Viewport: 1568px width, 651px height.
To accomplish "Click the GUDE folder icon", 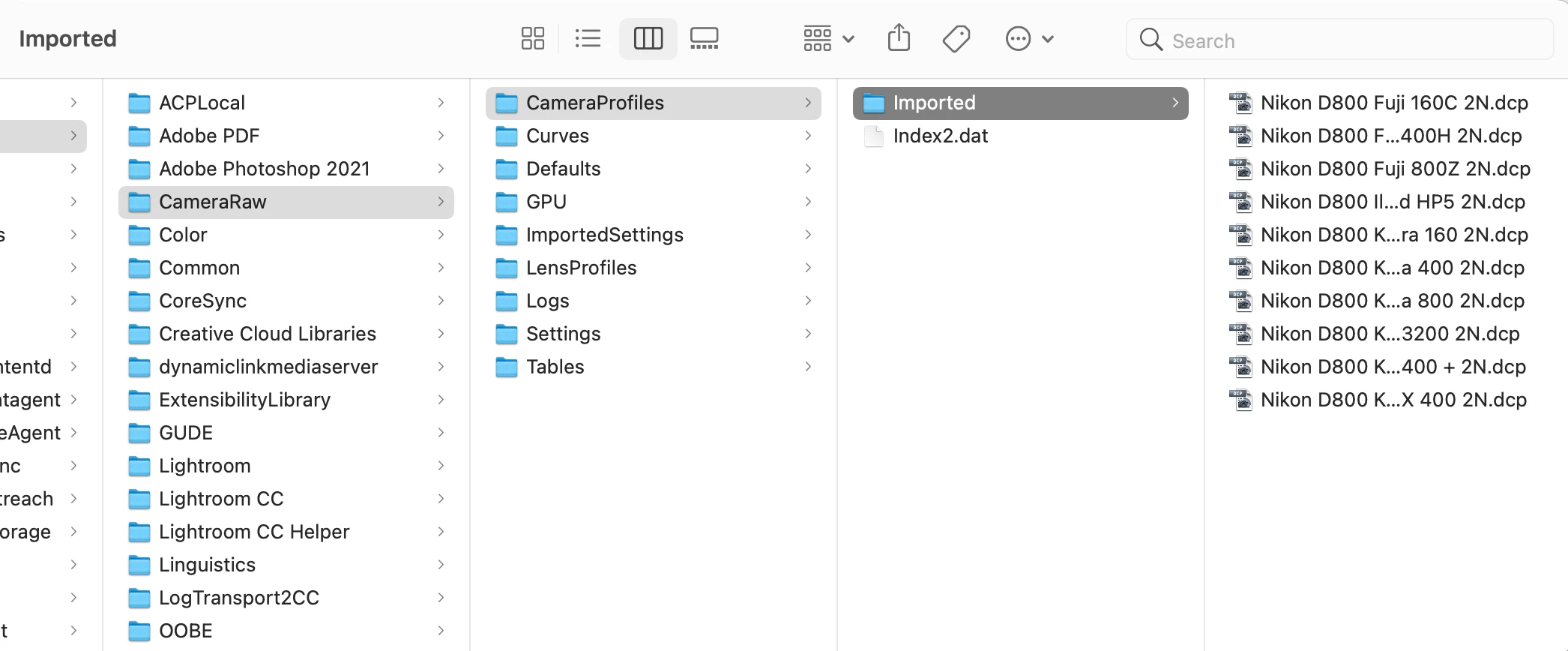I will (139, 433).
